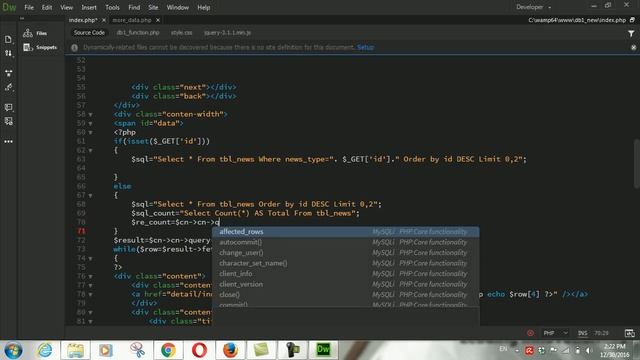This screenshot has width=640, height=360.
Task: Select change_user() in the code hint list
Action: [346, 253]
